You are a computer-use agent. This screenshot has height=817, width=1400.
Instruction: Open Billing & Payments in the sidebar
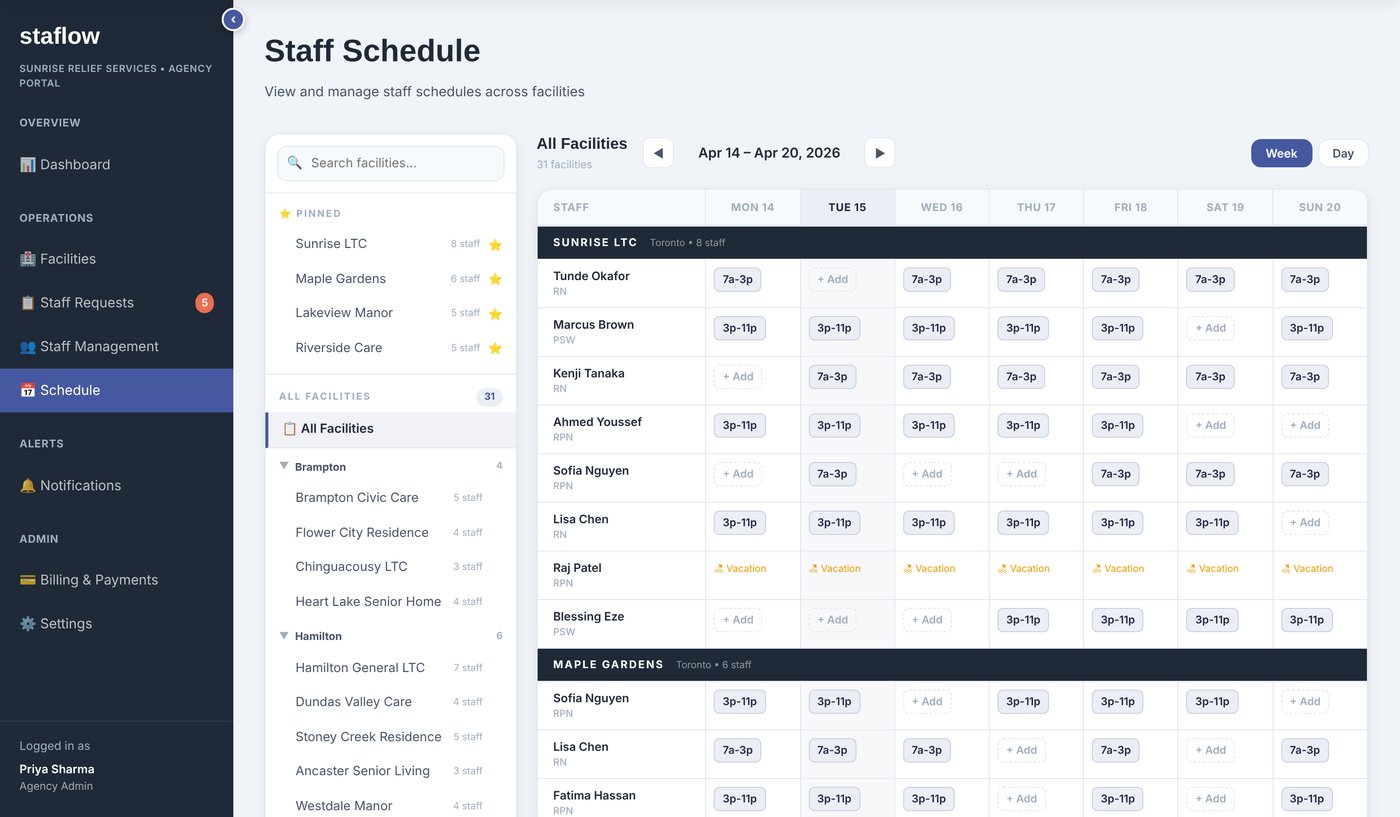(x=116, y=580)
